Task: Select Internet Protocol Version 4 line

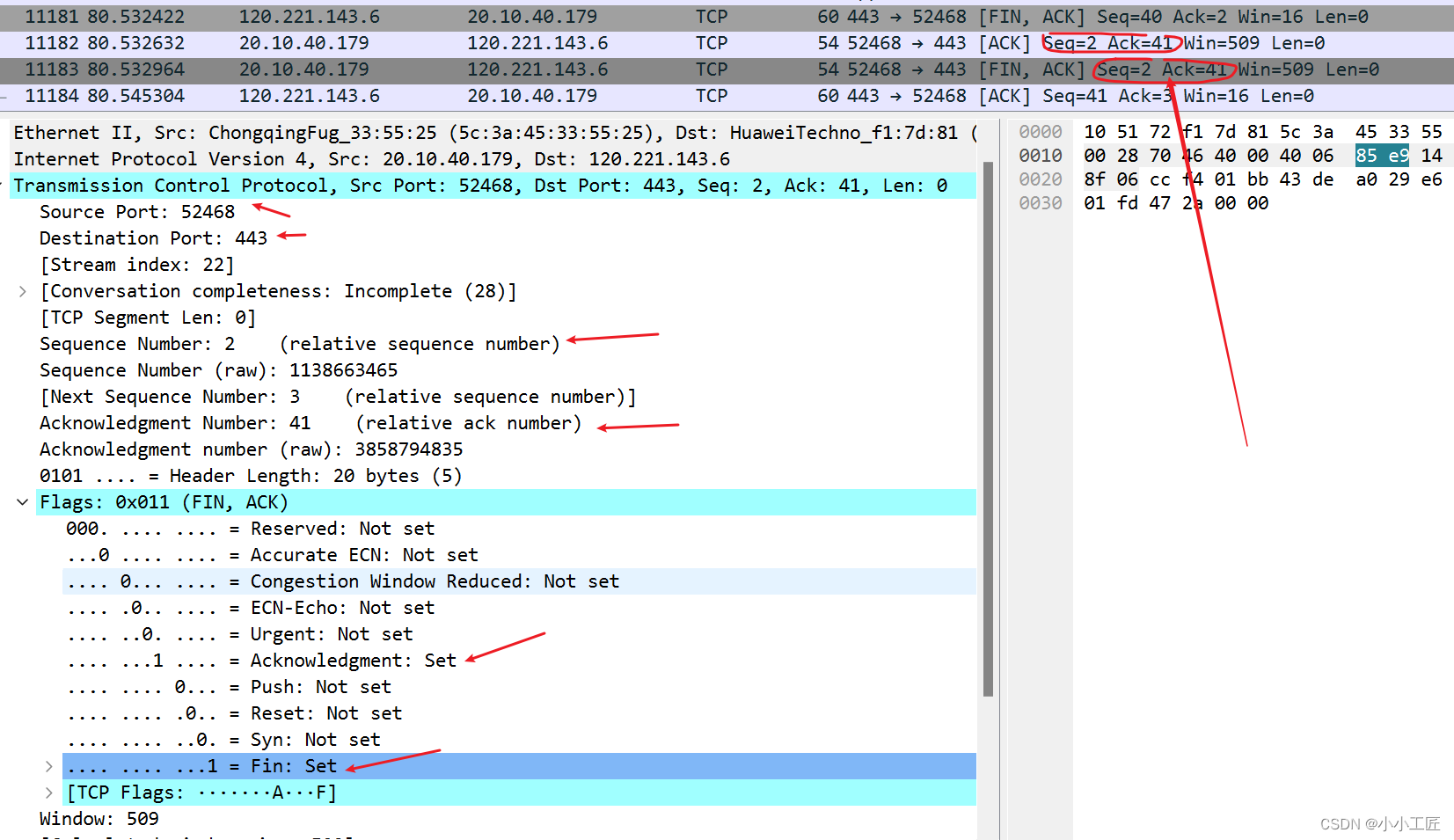Action: click(x=493, y=159)
